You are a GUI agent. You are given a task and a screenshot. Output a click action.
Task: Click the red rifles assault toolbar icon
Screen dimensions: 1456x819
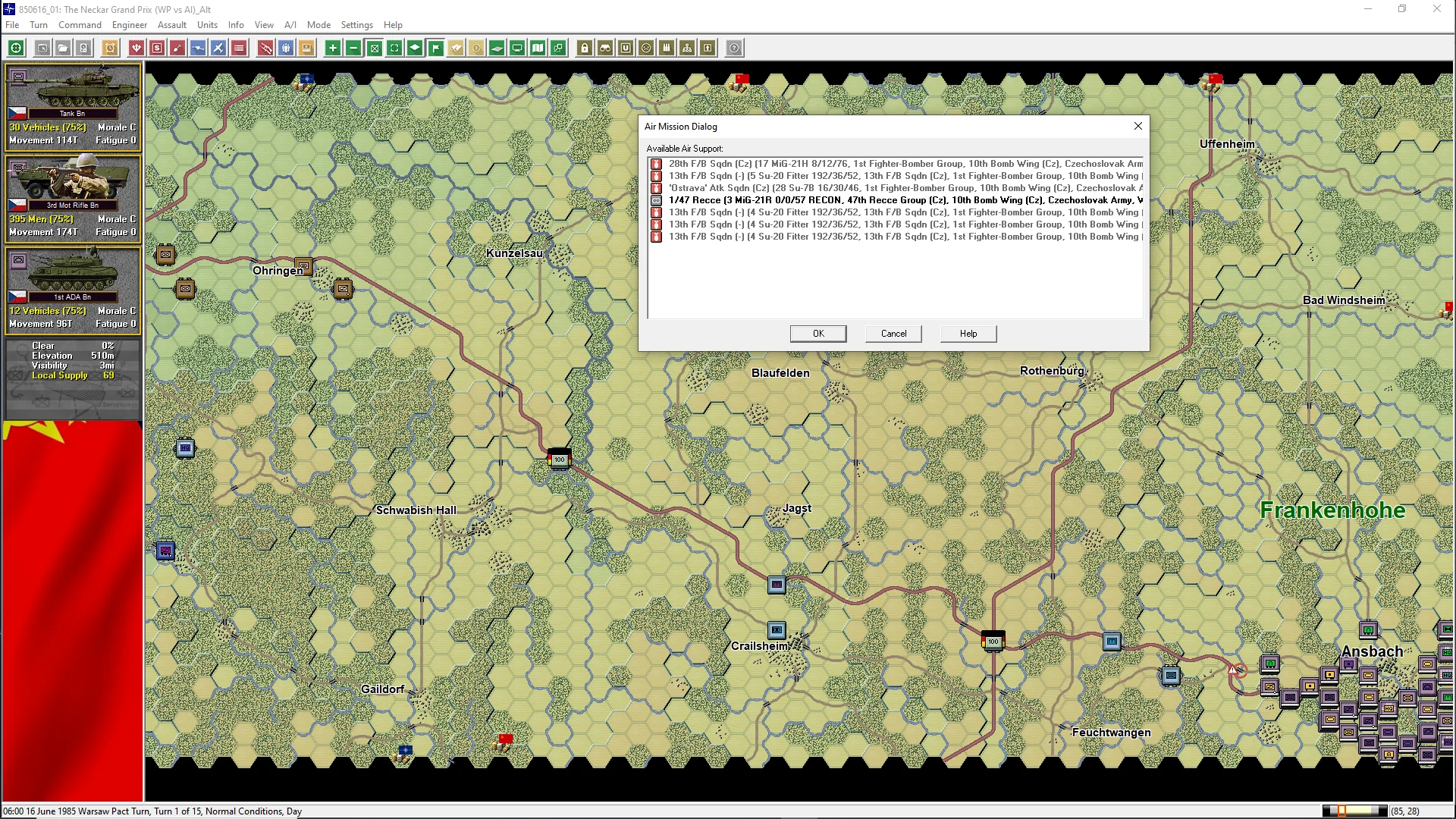265,49
